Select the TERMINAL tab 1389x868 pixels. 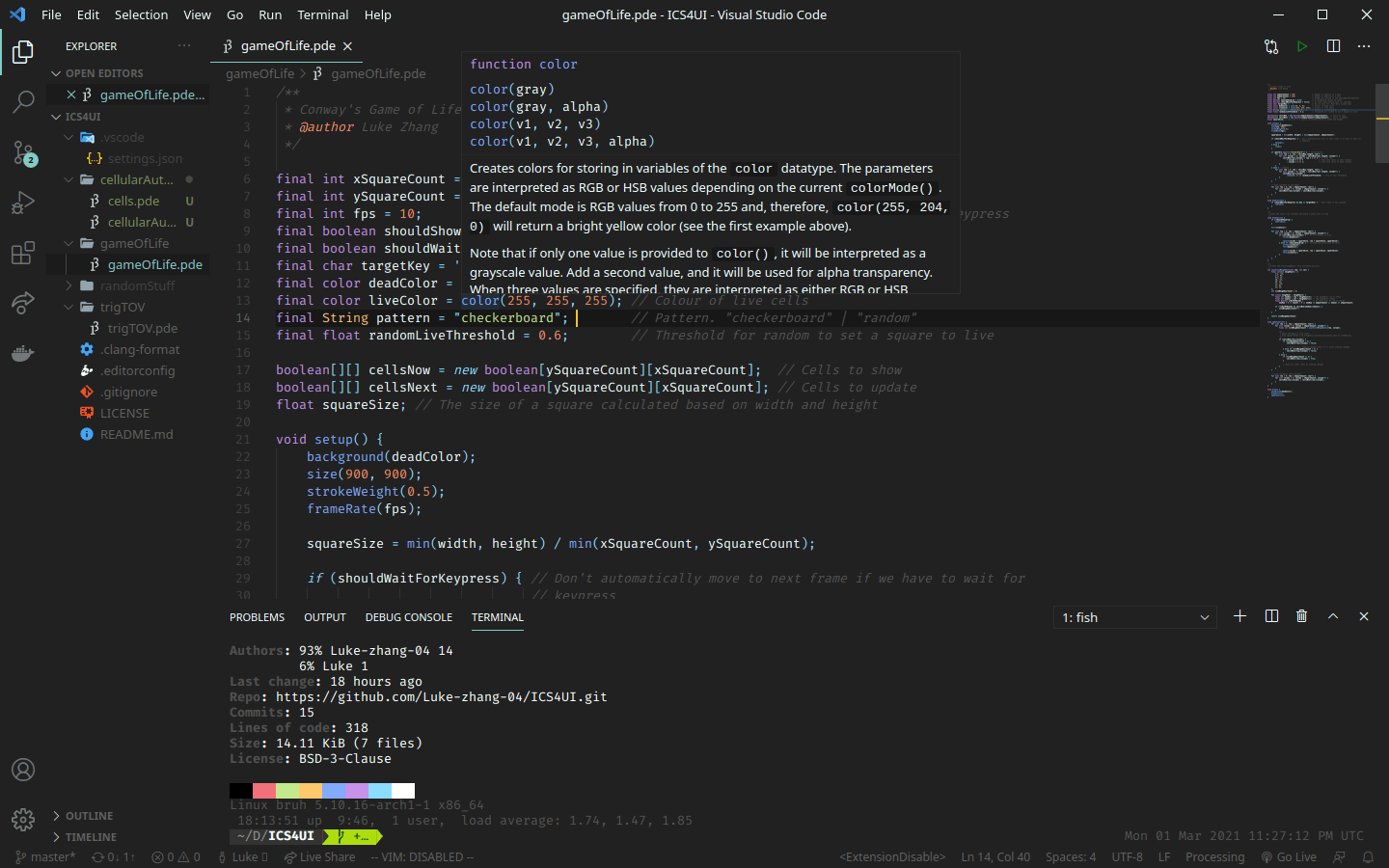[x=497, y=617]
